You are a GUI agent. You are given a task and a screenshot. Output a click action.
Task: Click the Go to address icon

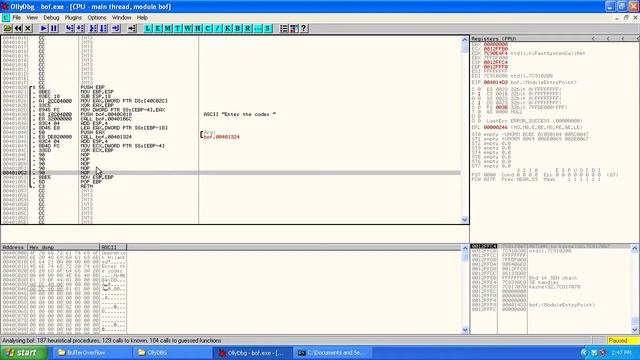[x=131, y=28]
